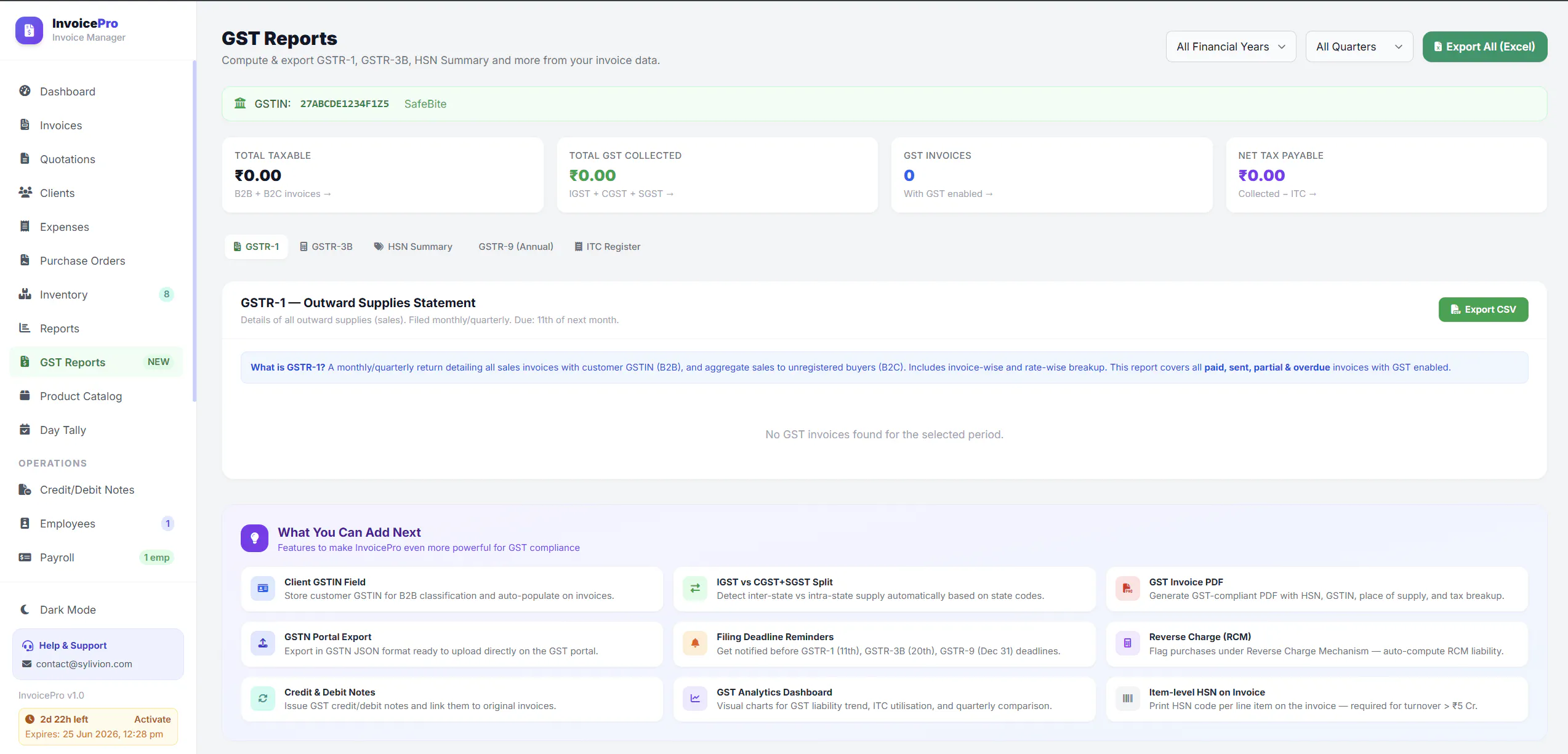Screen dimensions: 1568x754
Task: Click the GST Invoice PDF icon
Action: [1128, 588]
